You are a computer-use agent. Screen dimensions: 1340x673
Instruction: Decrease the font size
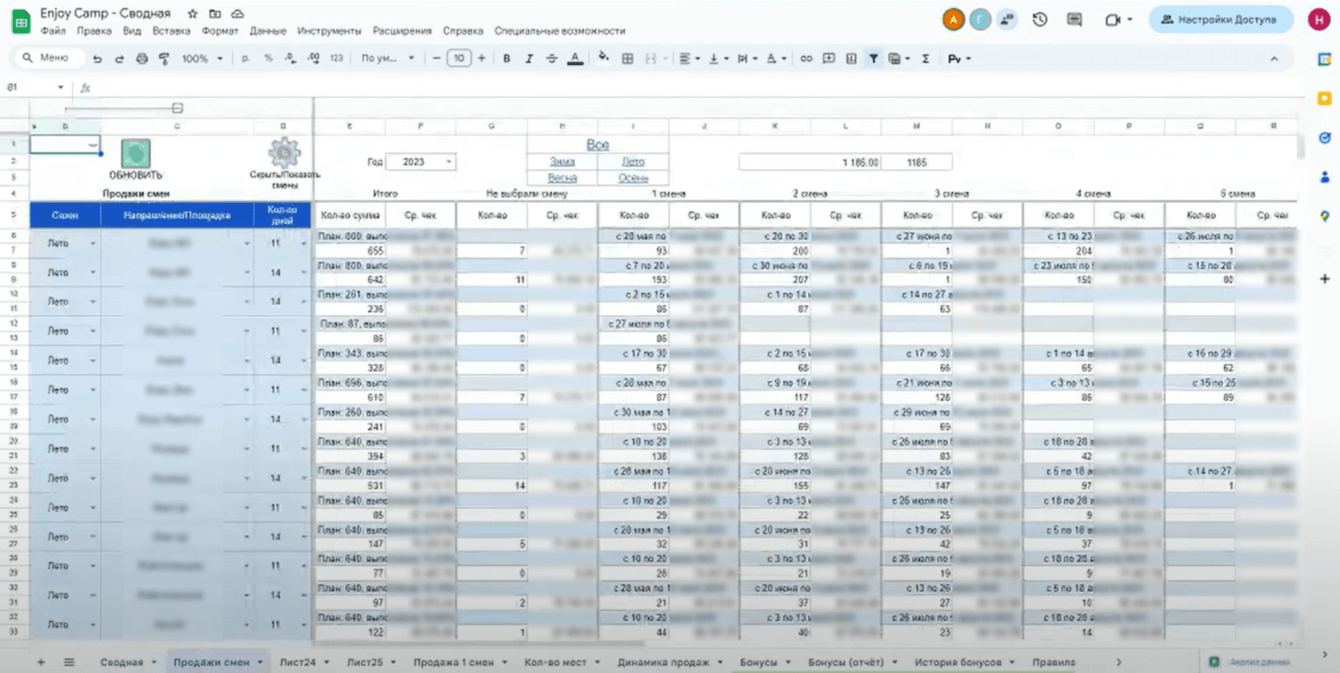pos(436,59)
